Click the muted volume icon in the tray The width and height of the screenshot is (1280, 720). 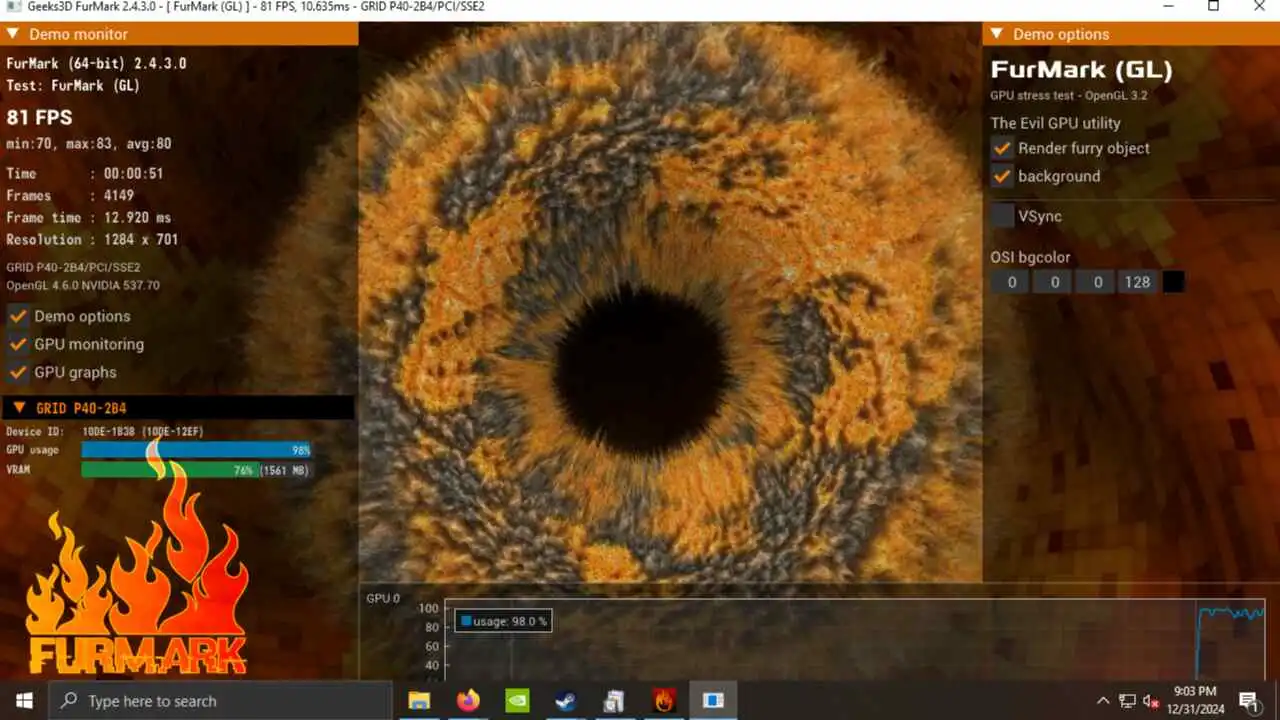[1151, 701]
